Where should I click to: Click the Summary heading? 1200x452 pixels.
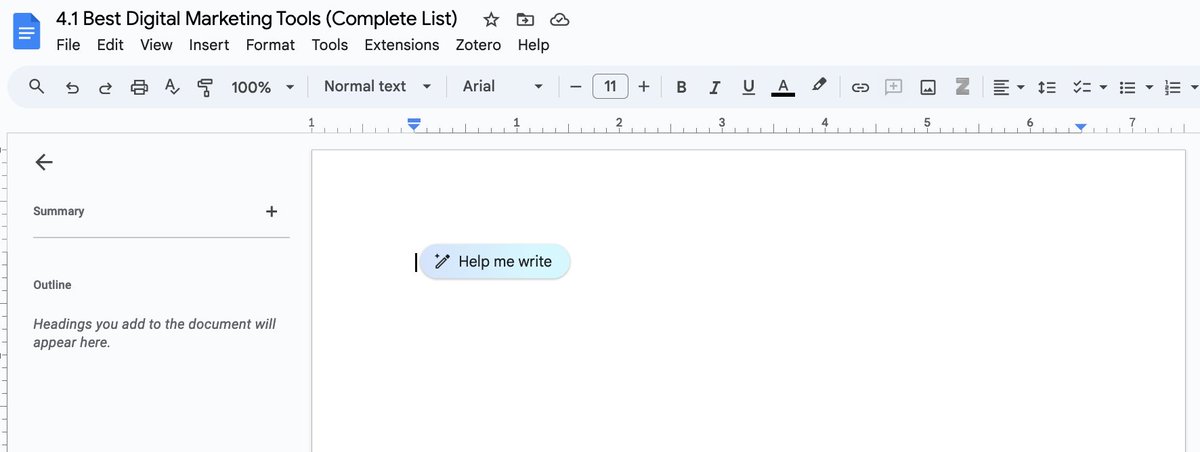pos(59,211)
